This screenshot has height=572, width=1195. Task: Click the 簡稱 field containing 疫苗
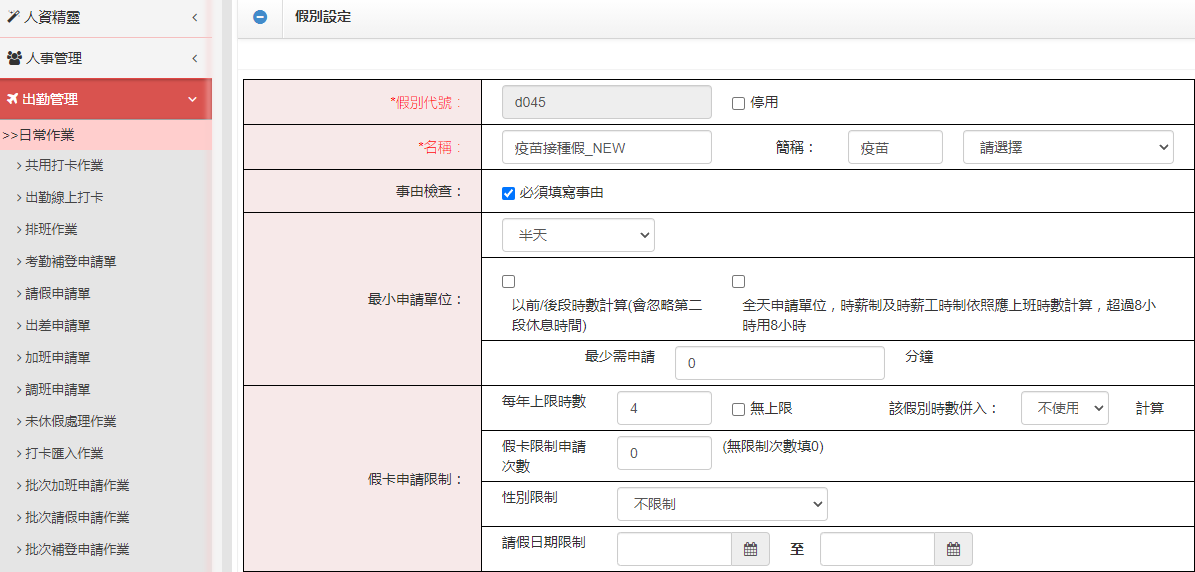[x=895, y=147]
